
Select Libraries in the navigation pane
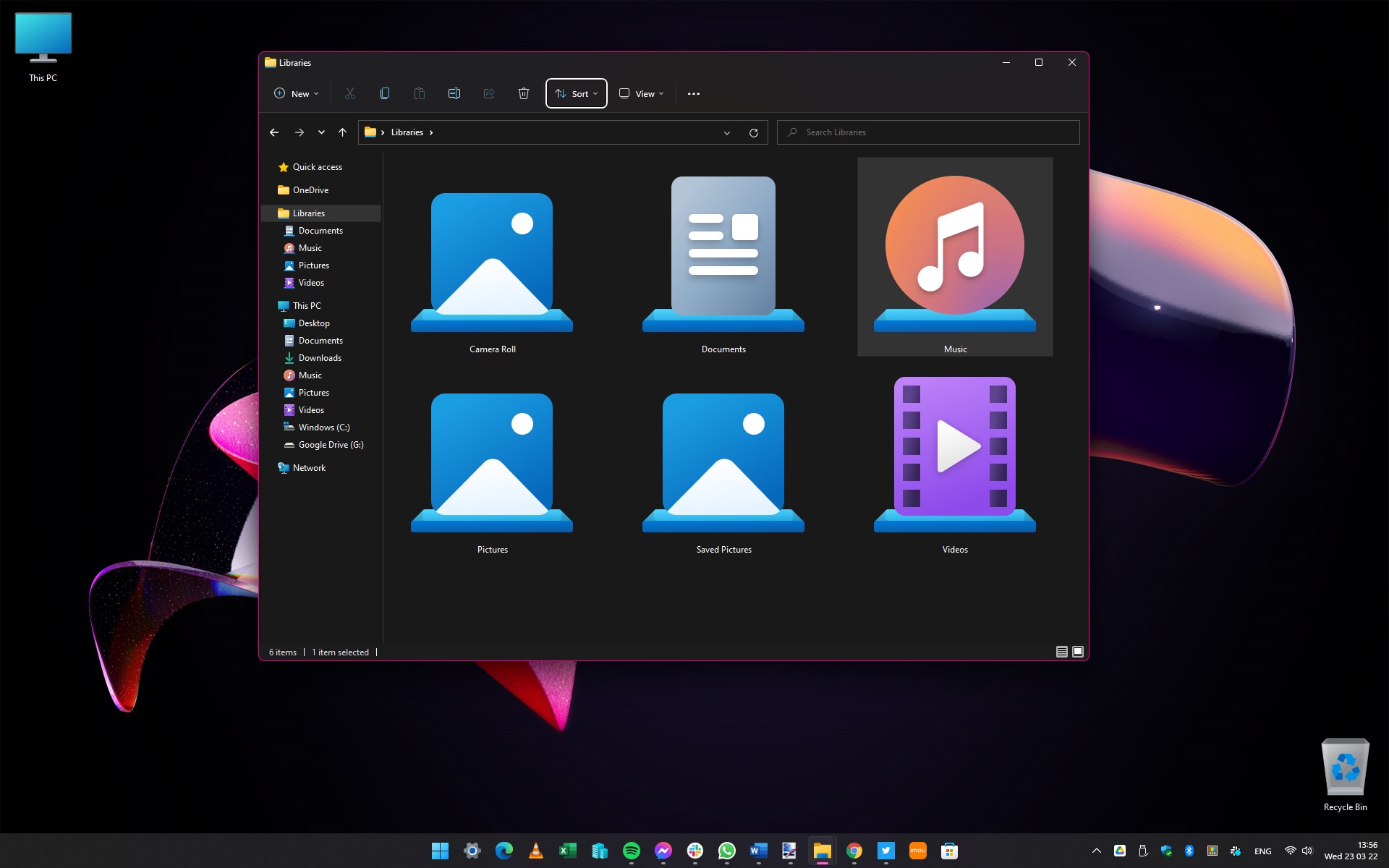pos(310,213)
